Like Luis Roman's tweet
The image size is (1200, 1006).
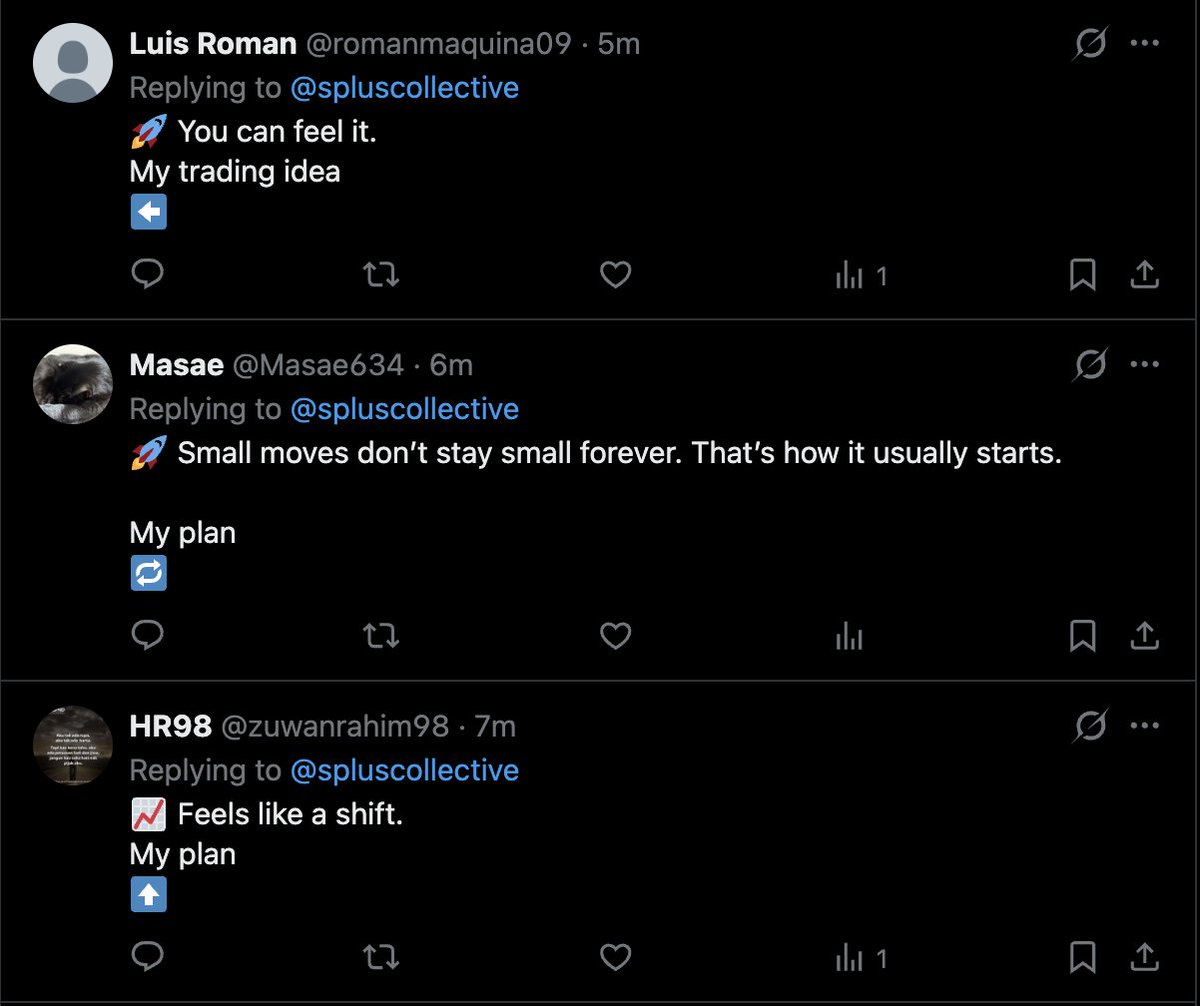[615, 274]
